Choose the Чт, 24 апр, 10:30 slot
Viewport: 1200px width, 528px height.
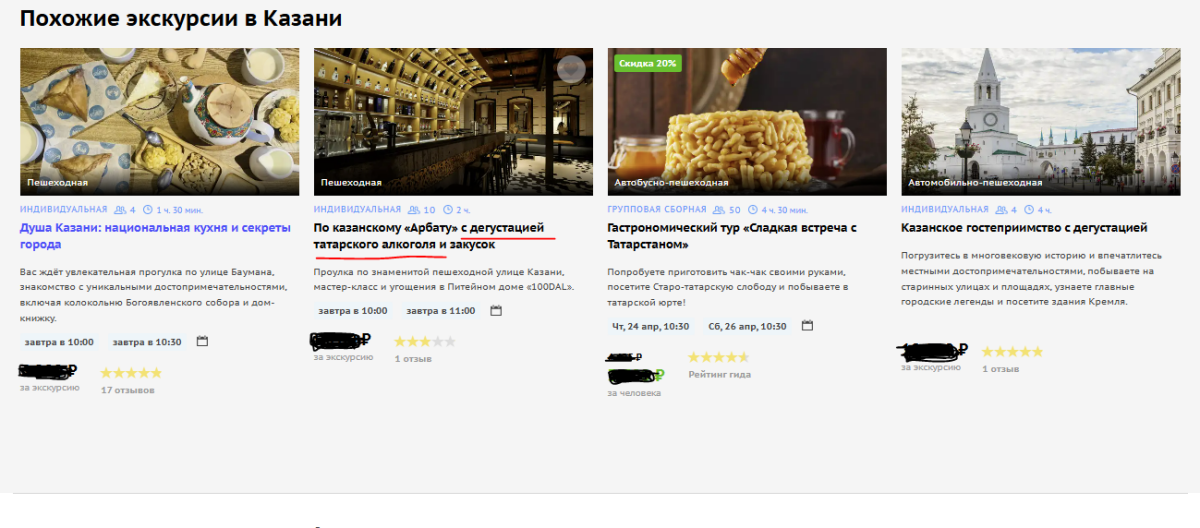click(x=650, y=326)
